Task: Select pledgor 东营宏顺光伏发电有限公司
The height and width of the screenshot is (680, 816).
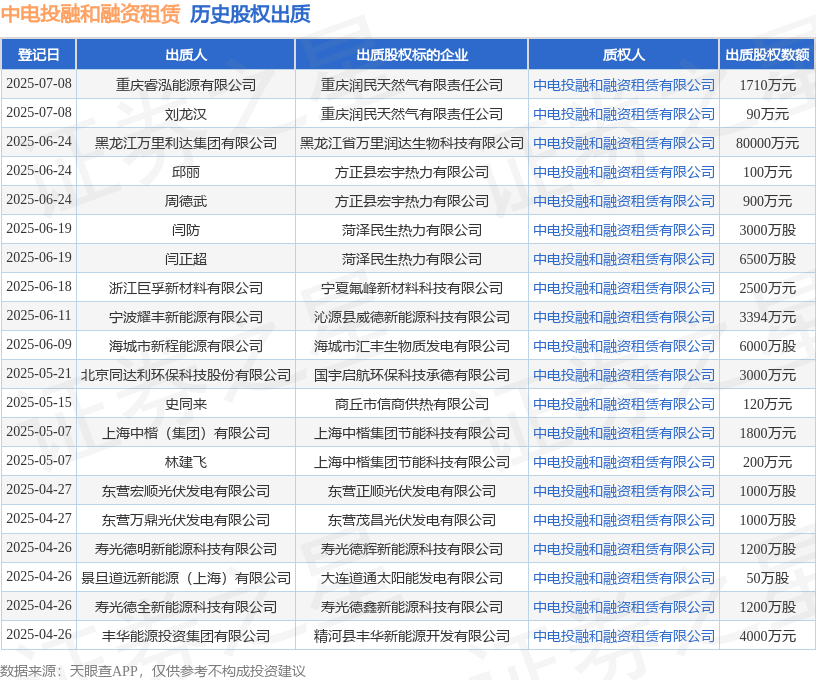Action: tap(186, 491)
